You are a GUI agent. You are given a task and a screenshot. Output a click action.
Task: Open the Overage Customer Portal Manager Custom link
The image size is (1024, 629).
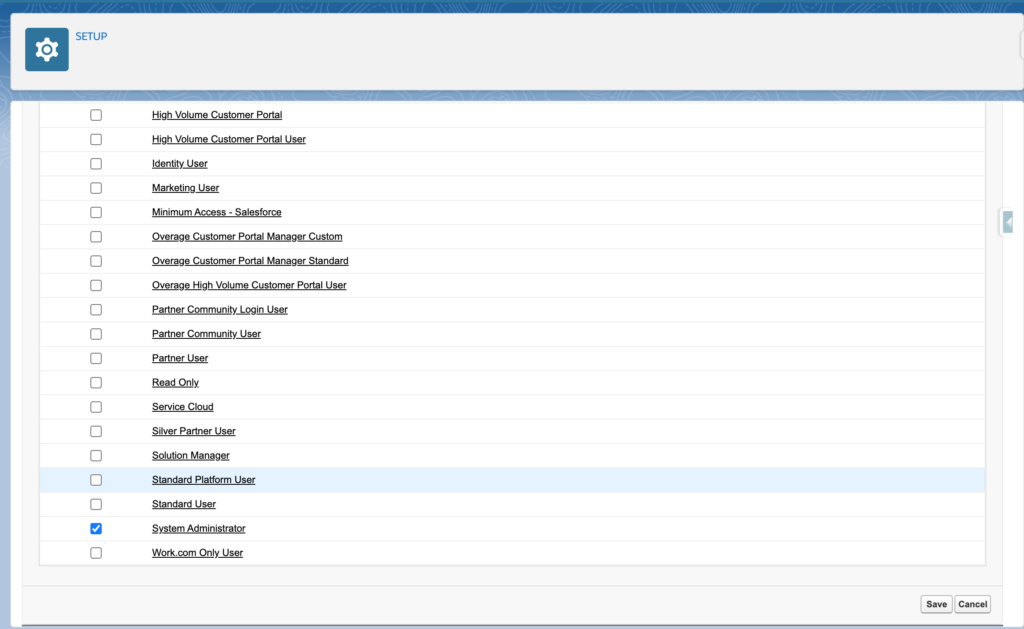coord(247,236)
